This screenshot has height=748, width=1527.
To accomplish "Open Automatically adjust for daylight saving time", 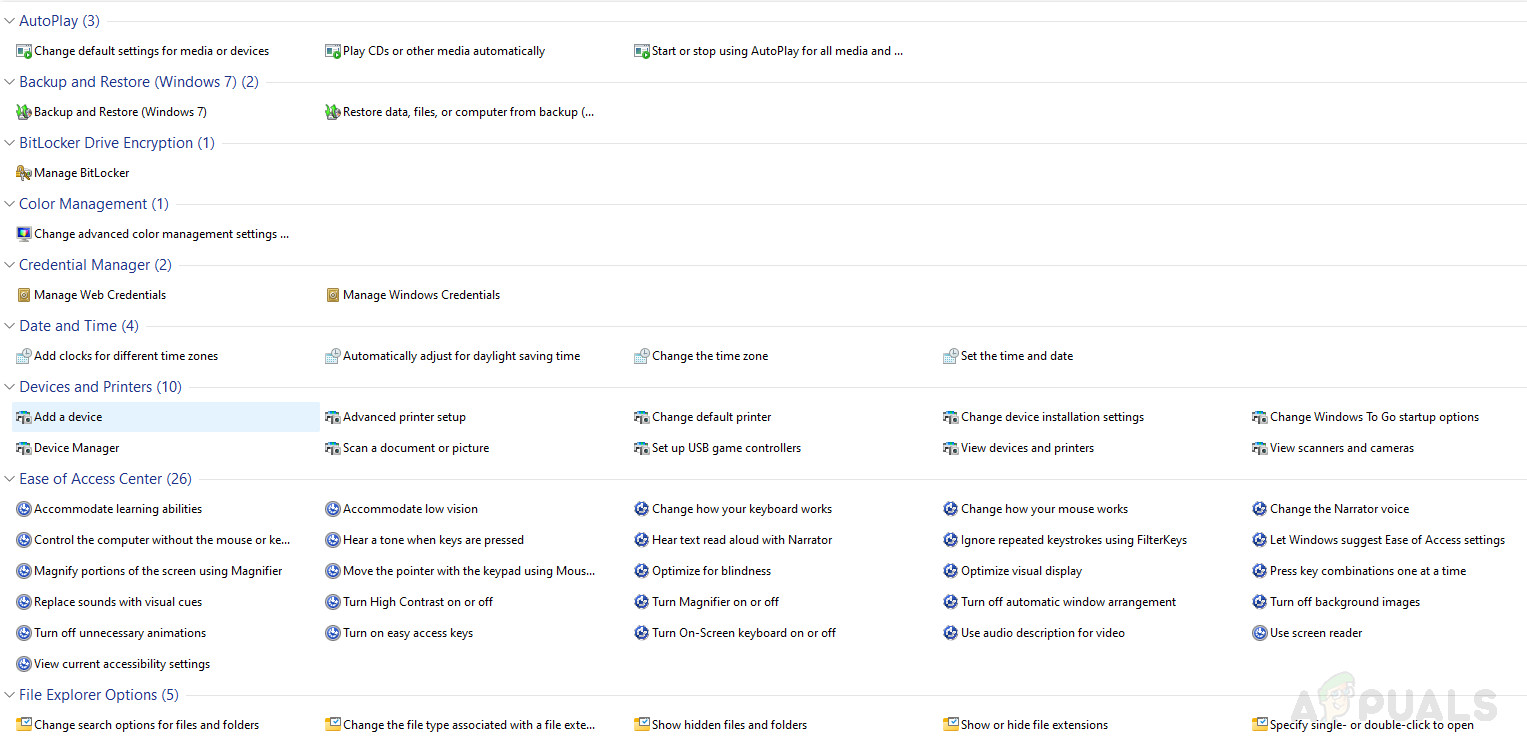I will click(x=461, y=356).
